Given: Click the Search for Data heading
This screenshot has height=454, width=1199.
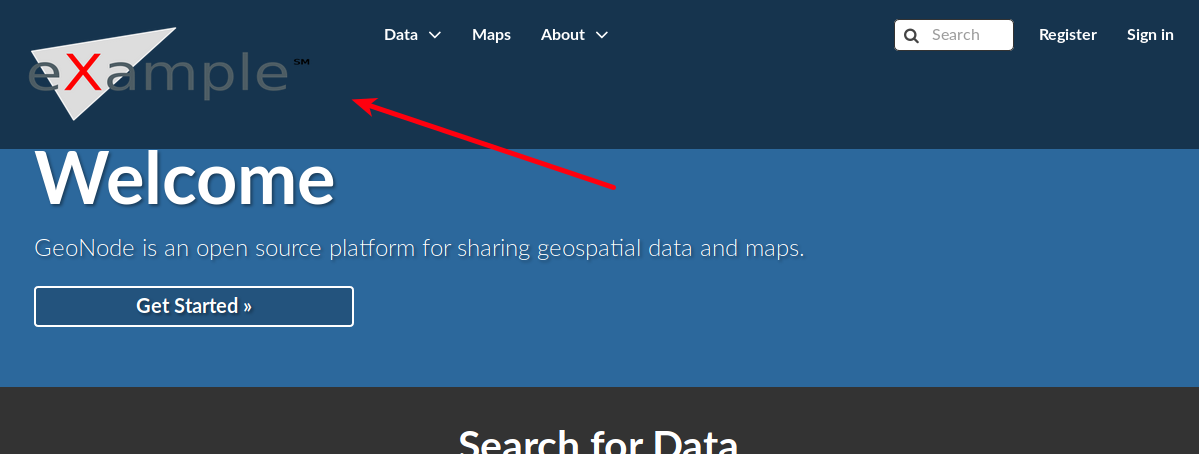Looking at the screenshot, I should (x=599, y=441).
